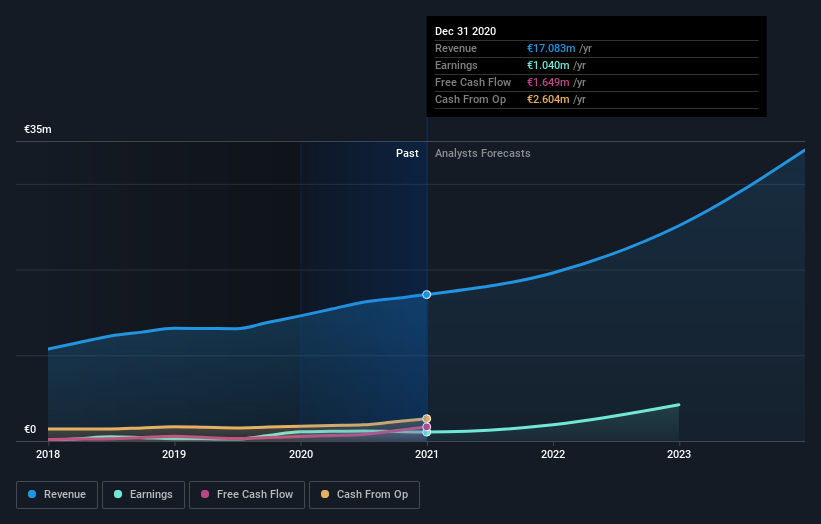Image resolution: width=821 pixels, height=524 pixels.
Task: Select the 2022 x-axis label
Action: pyautogui.click(x=553, y=454)
